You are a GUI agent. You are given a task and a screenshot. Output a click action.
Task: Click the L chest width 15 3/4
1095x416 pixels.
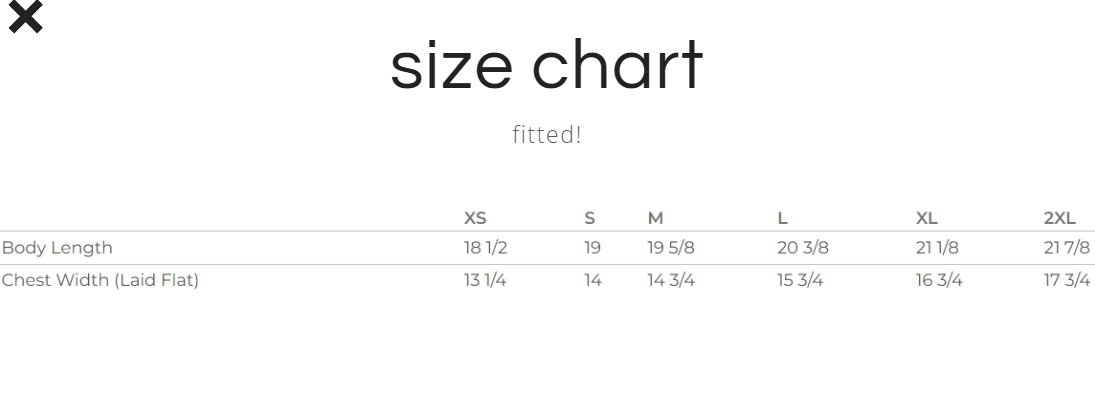pyautogui.click(x=800, y=281)
